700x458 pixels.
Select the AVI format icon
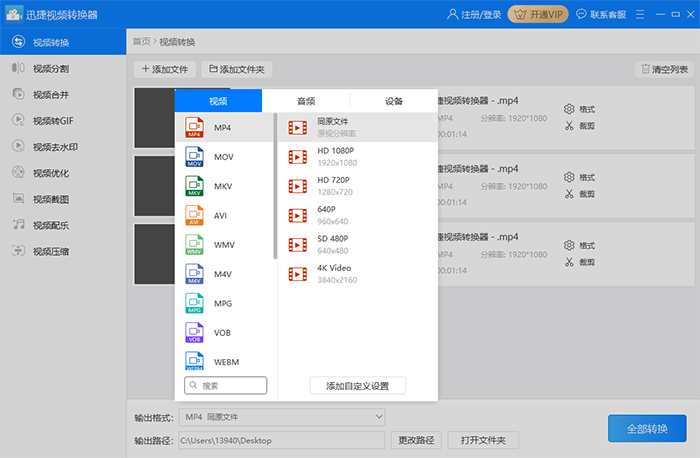194,216
